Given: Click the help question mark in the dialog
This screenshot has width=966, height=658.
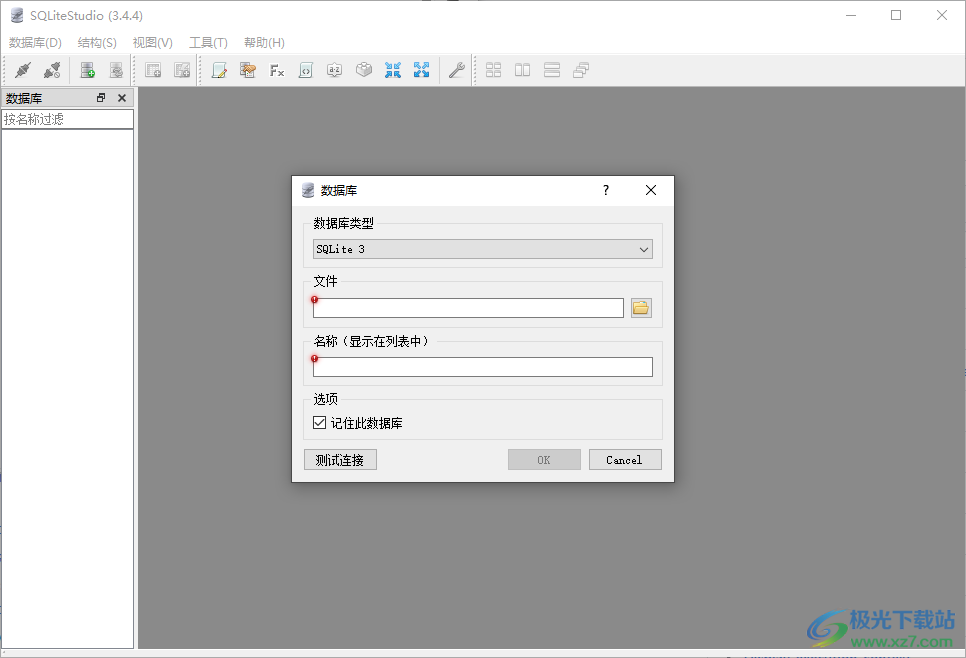Looking at the screenshot, I should tap(605, 190).
